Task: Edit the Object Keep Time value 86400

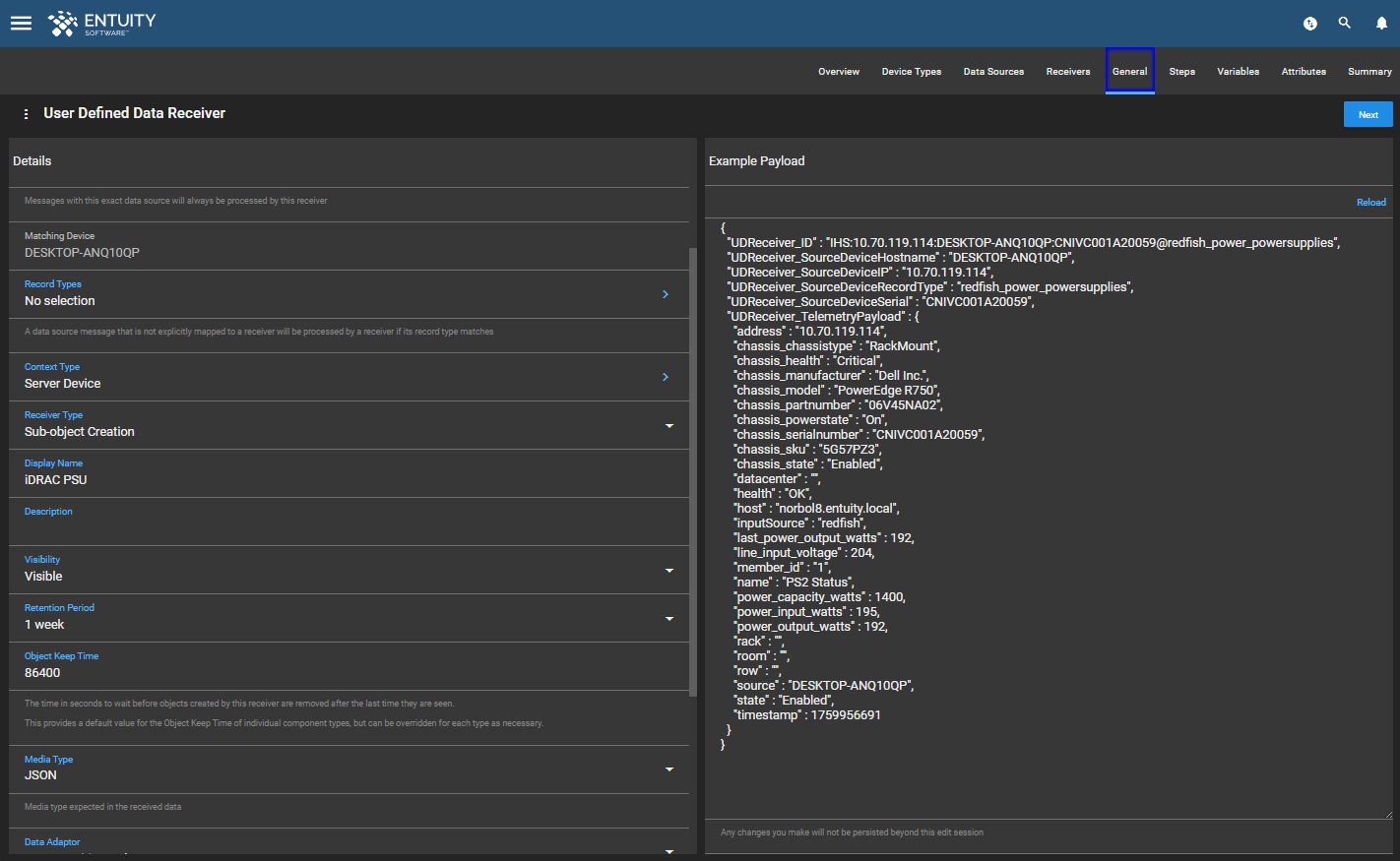Action: click(349, 666)
